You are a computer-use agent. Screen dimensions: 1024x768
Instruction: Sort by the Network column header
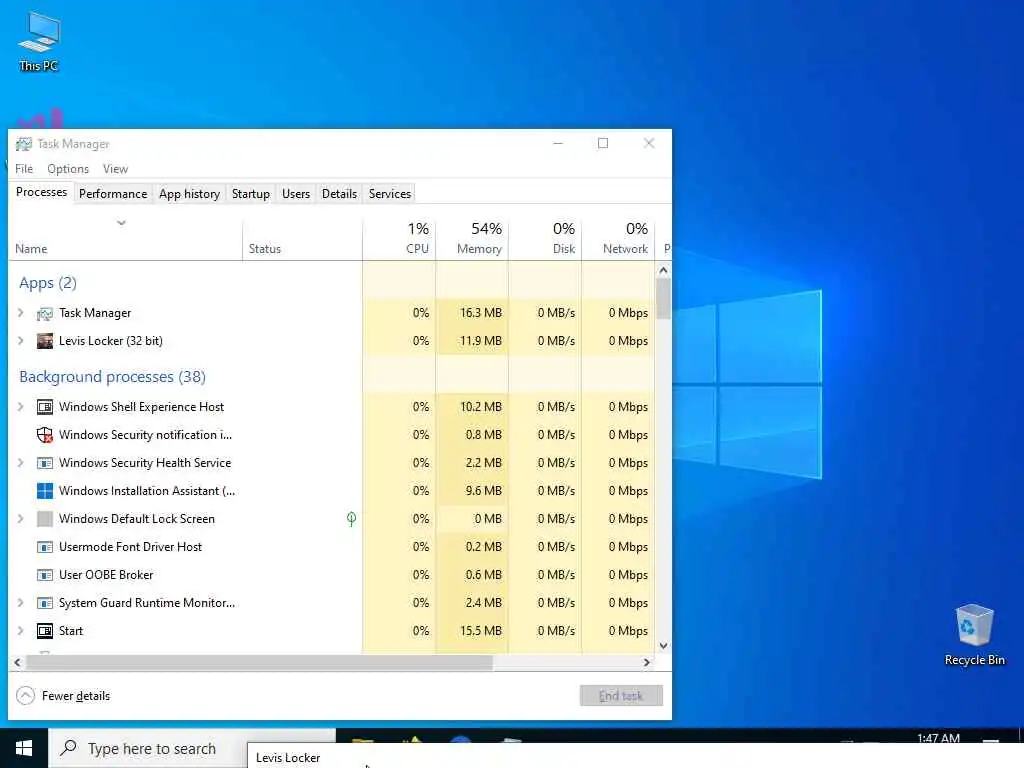coord(618,238)
